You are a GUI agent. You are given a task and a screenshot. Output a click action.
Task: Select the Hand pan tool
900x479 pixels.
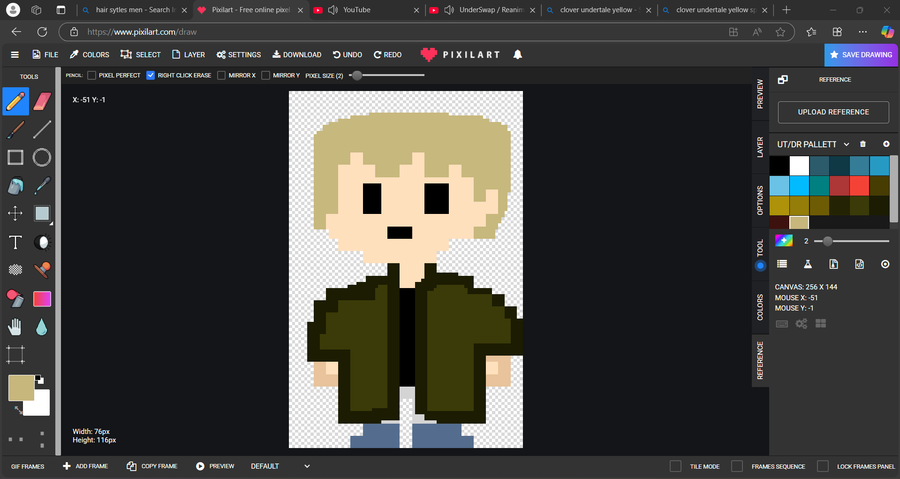[x=15, y=327]
